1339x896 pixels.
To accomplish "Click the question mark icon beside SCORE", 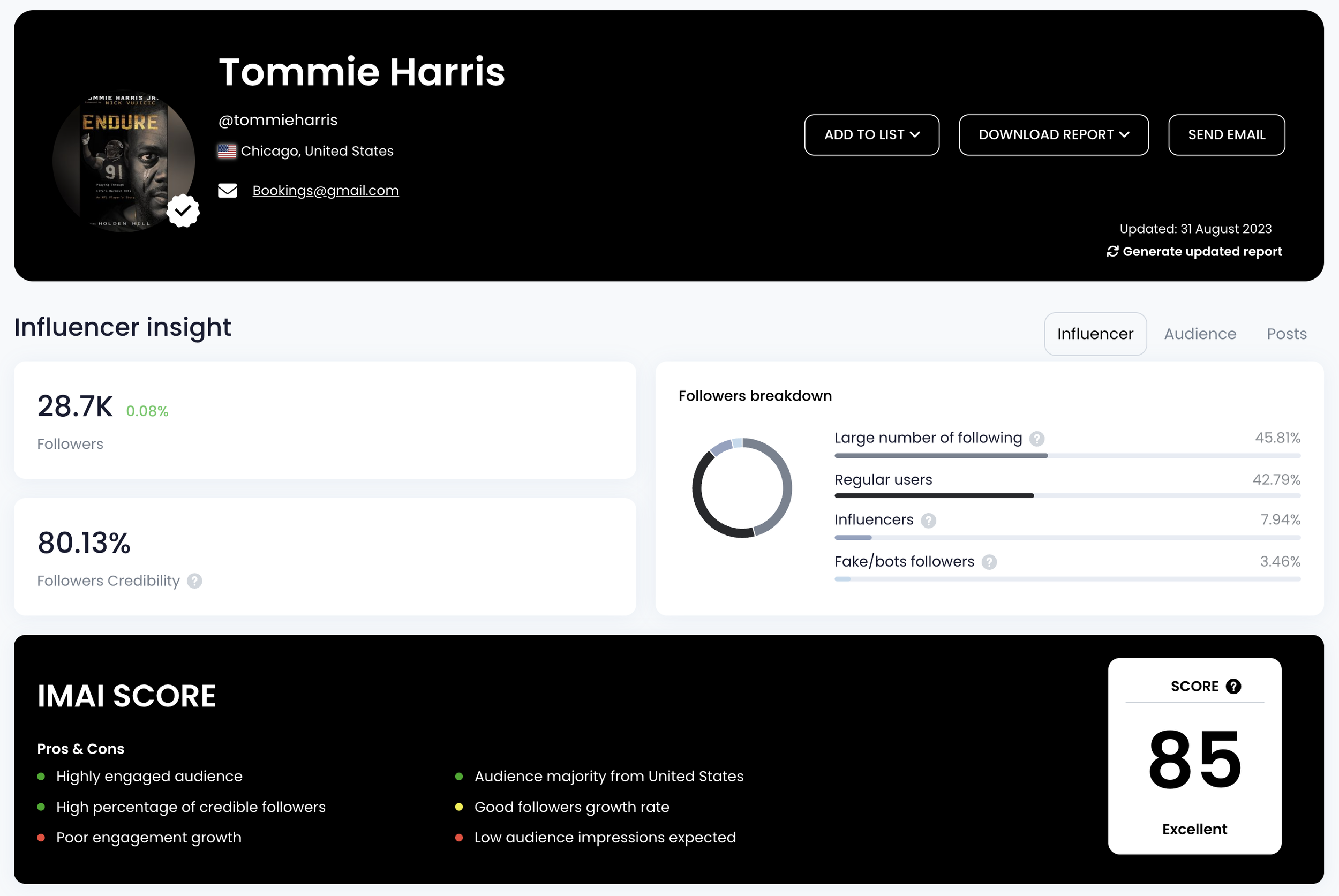I will pyautogui.click(x=1234, y=686).
